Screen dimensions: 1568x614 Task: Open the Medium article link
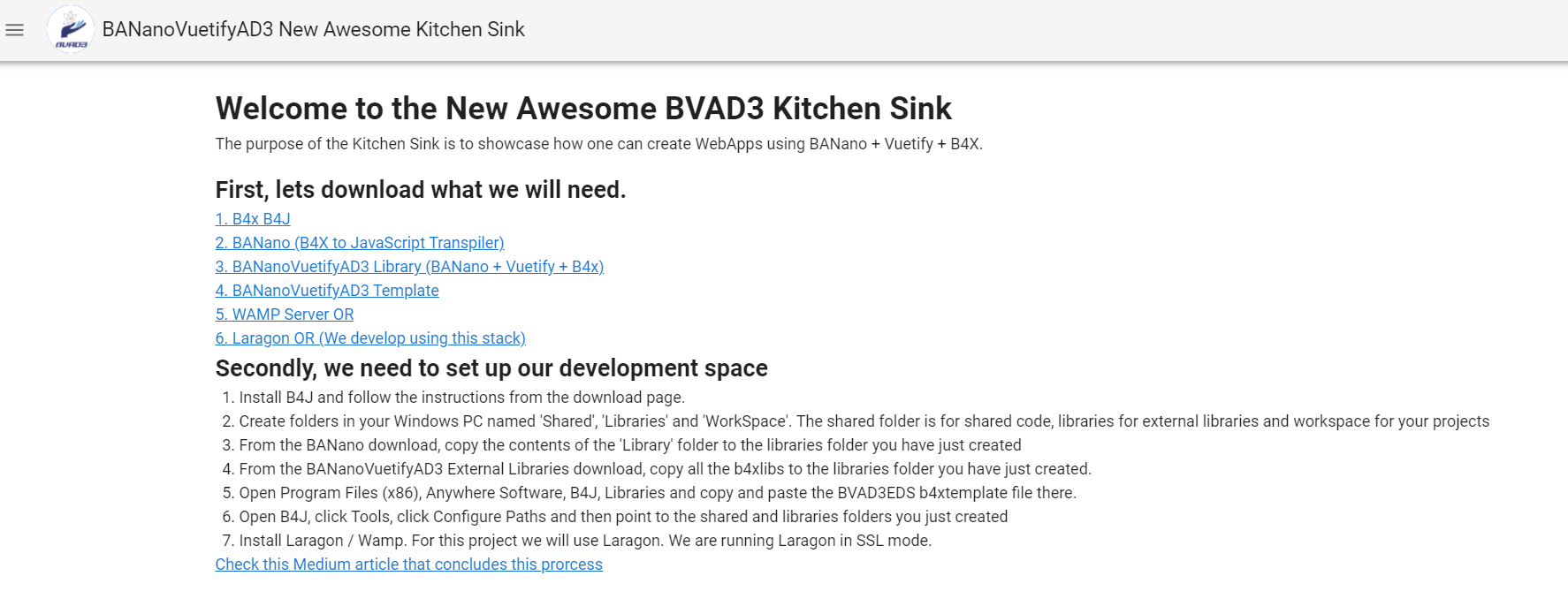pyautogui.click(x=408, y=565)
